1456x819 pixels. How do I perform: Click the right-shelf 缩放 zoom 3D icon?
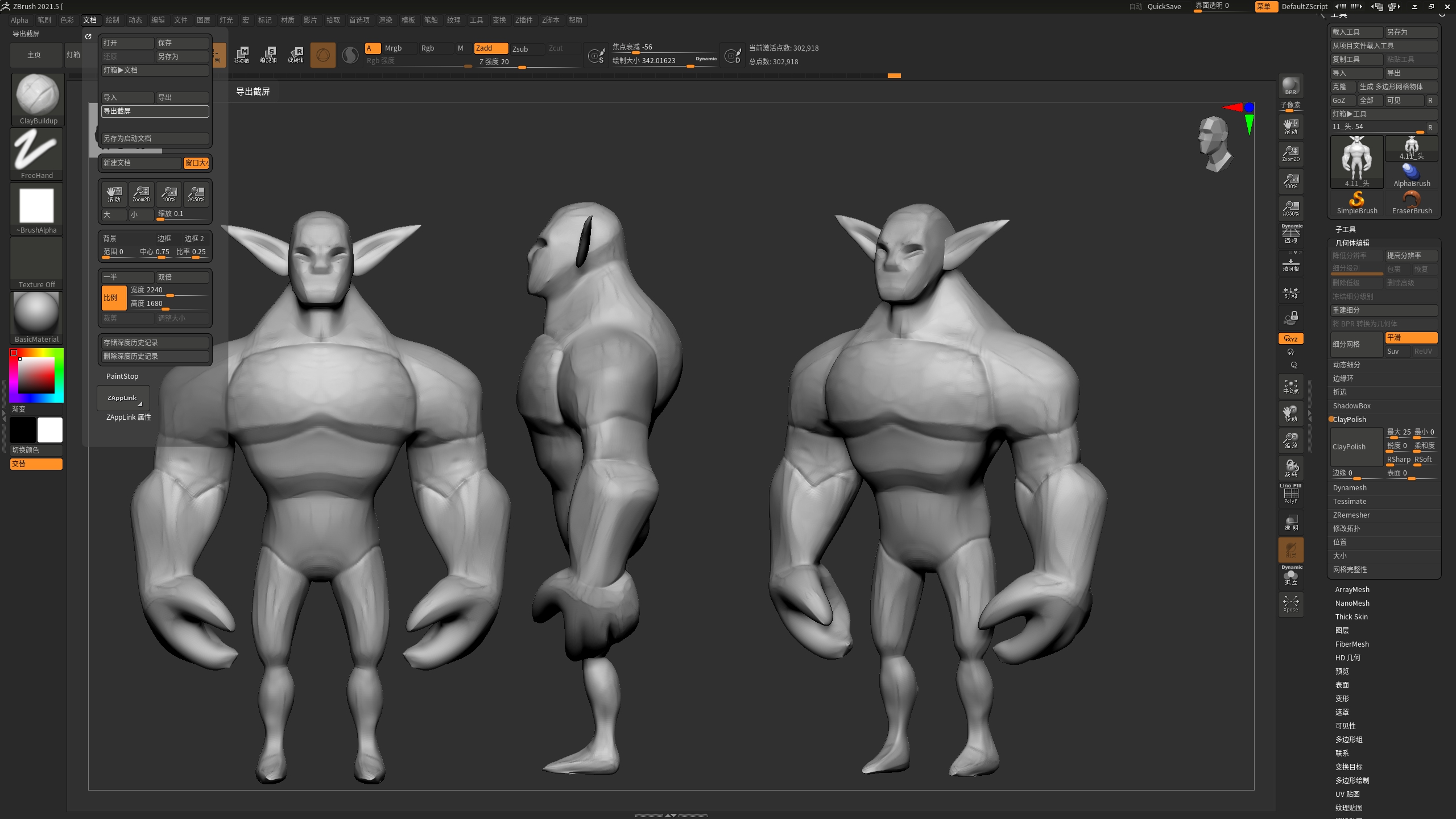coord(1290,441)
